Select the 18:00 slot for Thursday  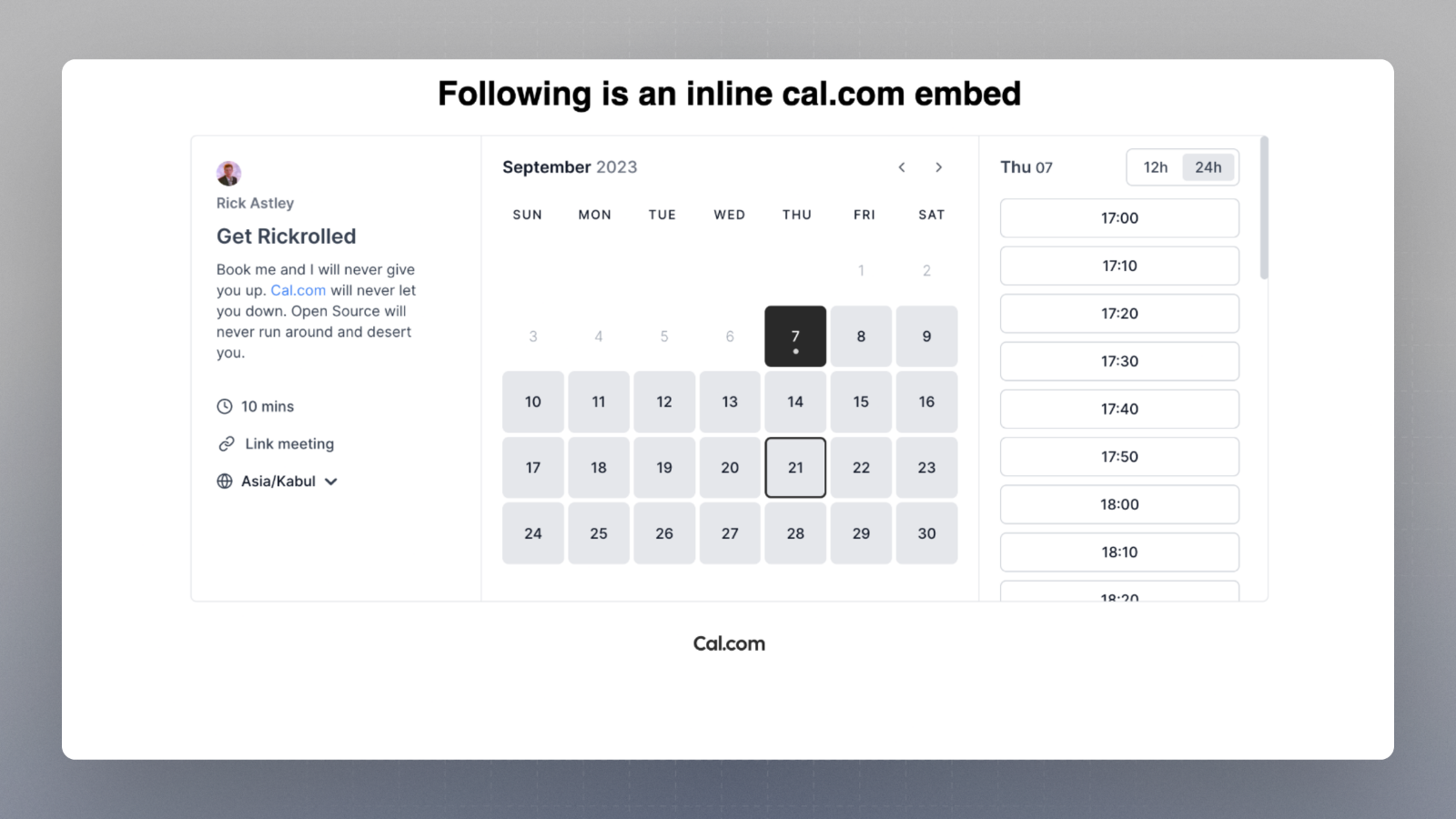(1118, 504)
